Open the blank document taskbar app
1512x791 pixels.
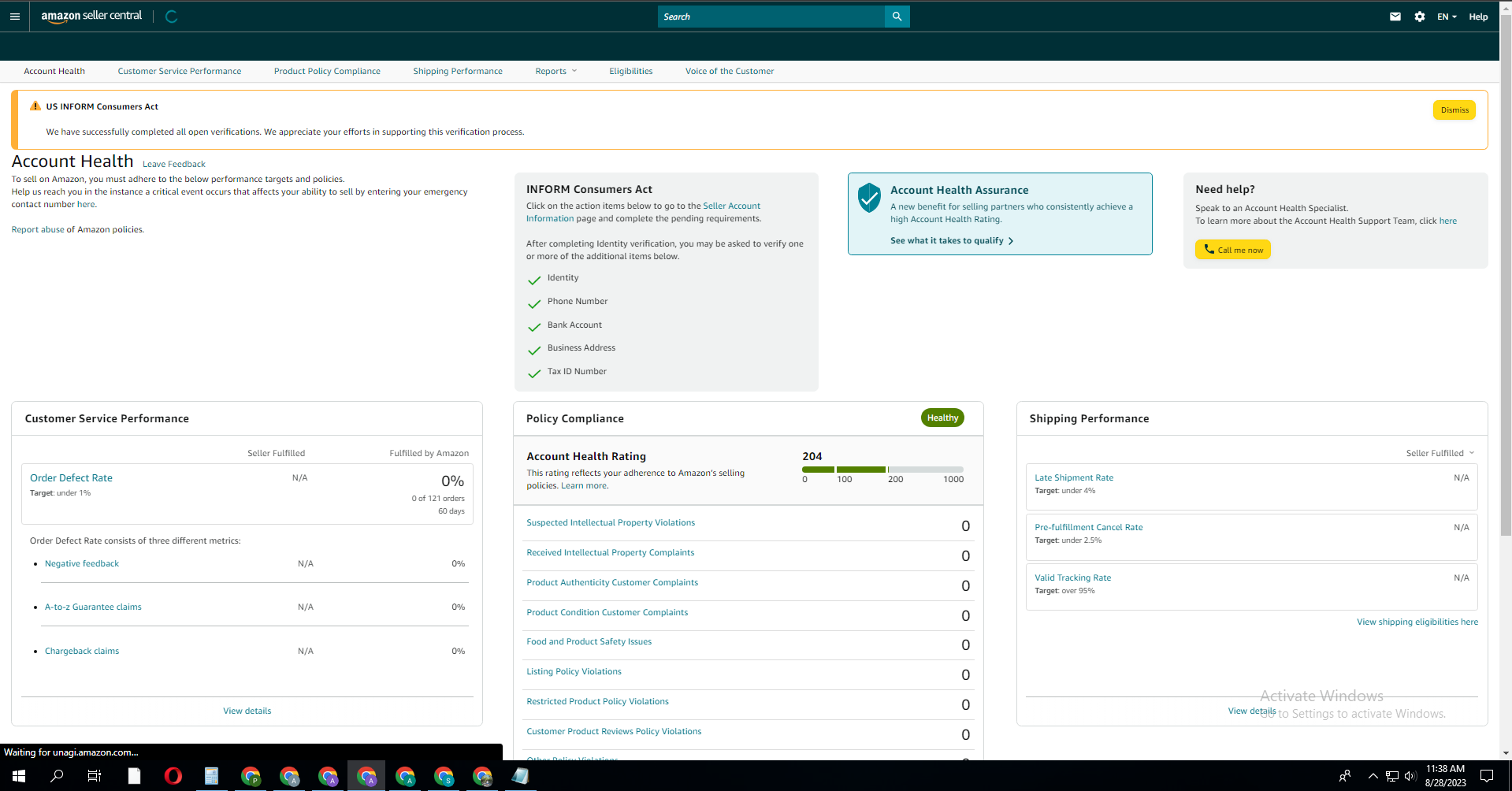click(134, 776)
